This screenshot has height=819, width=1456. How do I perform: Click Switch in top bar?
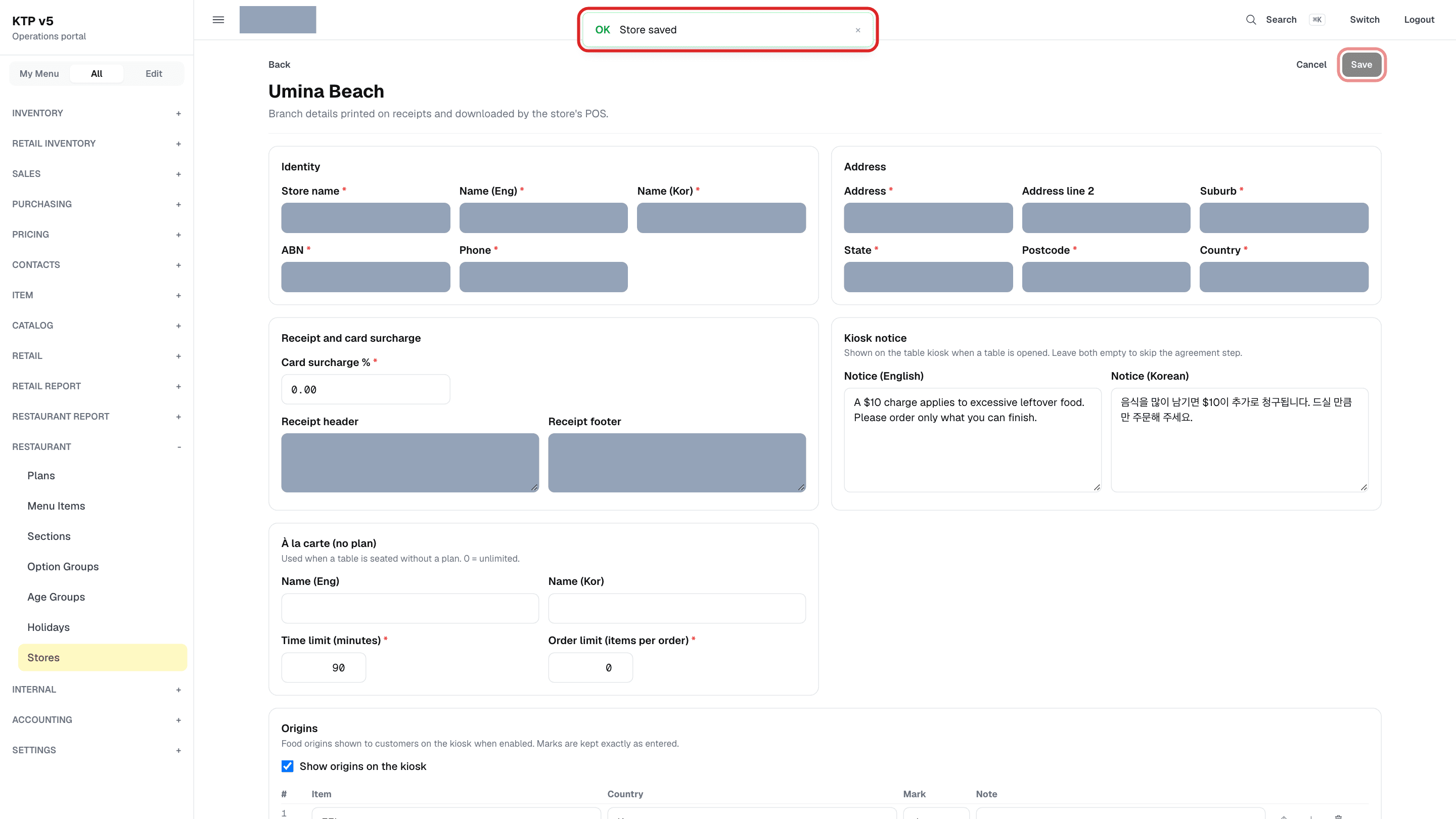[1364, 20]
